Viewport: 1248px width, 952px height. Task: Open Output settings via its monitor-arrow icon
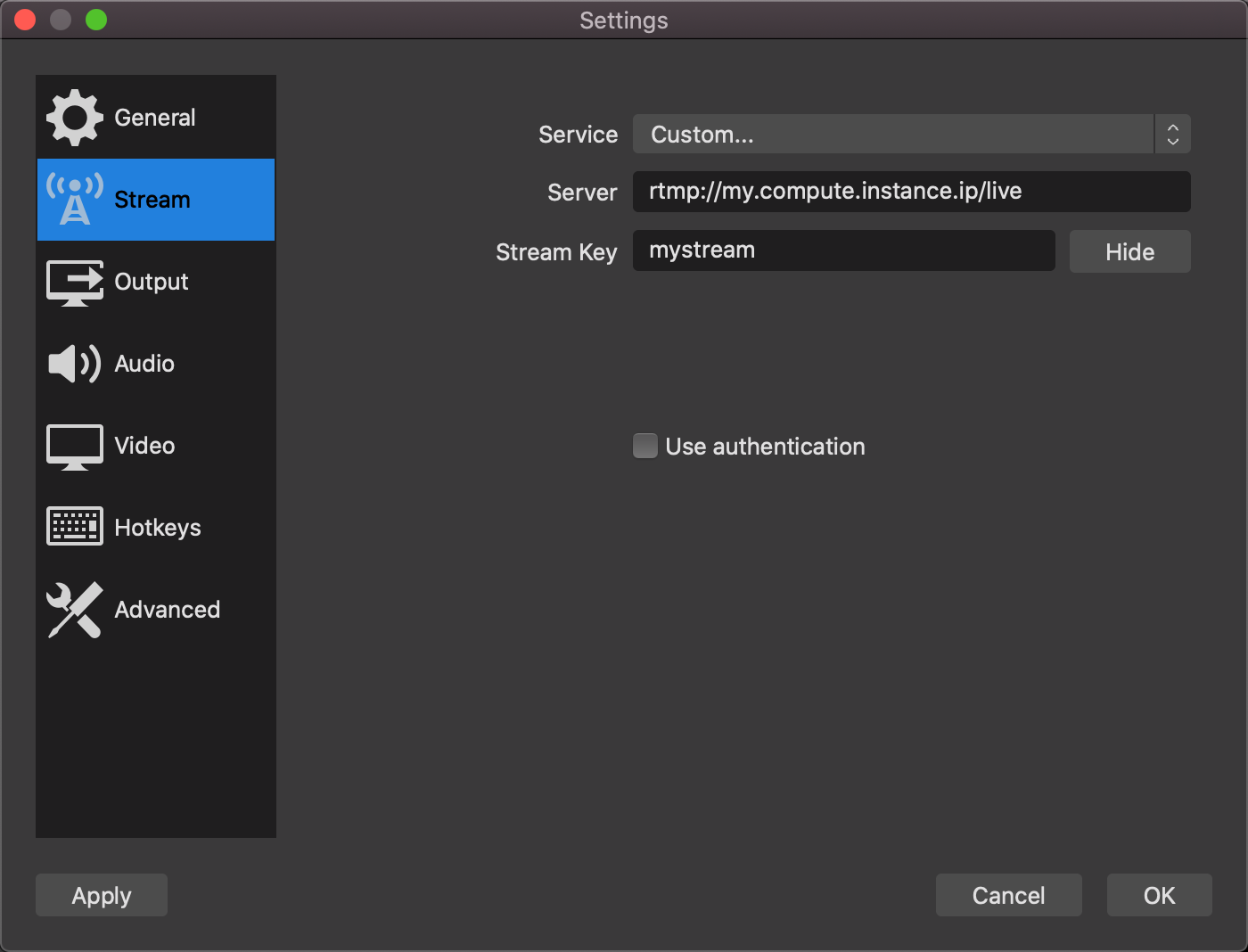74,282
